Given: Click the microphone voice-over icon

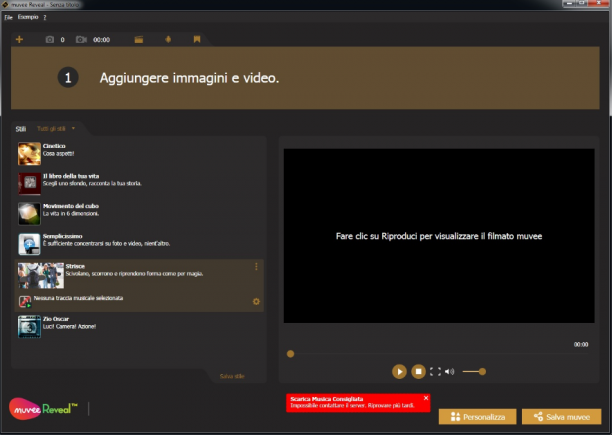Looking at the screenshot, I should [168, 39].
